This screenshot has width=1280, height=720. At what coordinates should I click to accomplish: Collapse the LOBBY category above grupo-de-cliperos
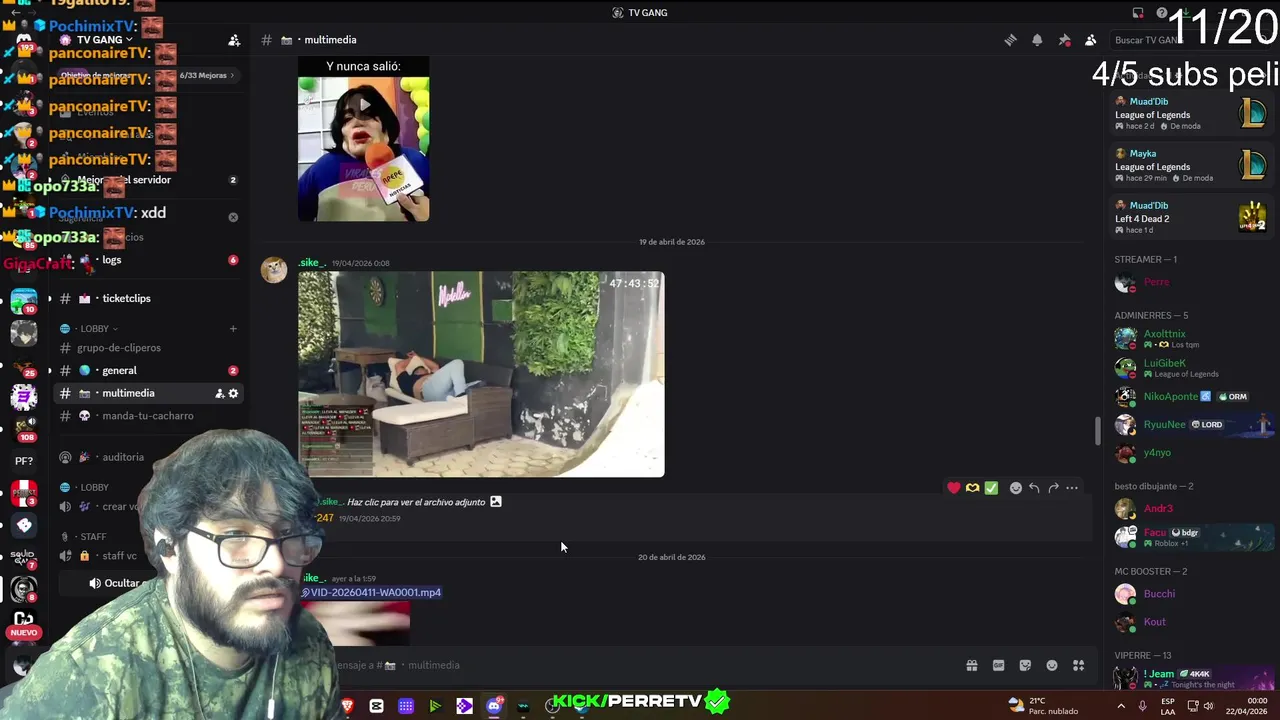(x=95, y=328)
